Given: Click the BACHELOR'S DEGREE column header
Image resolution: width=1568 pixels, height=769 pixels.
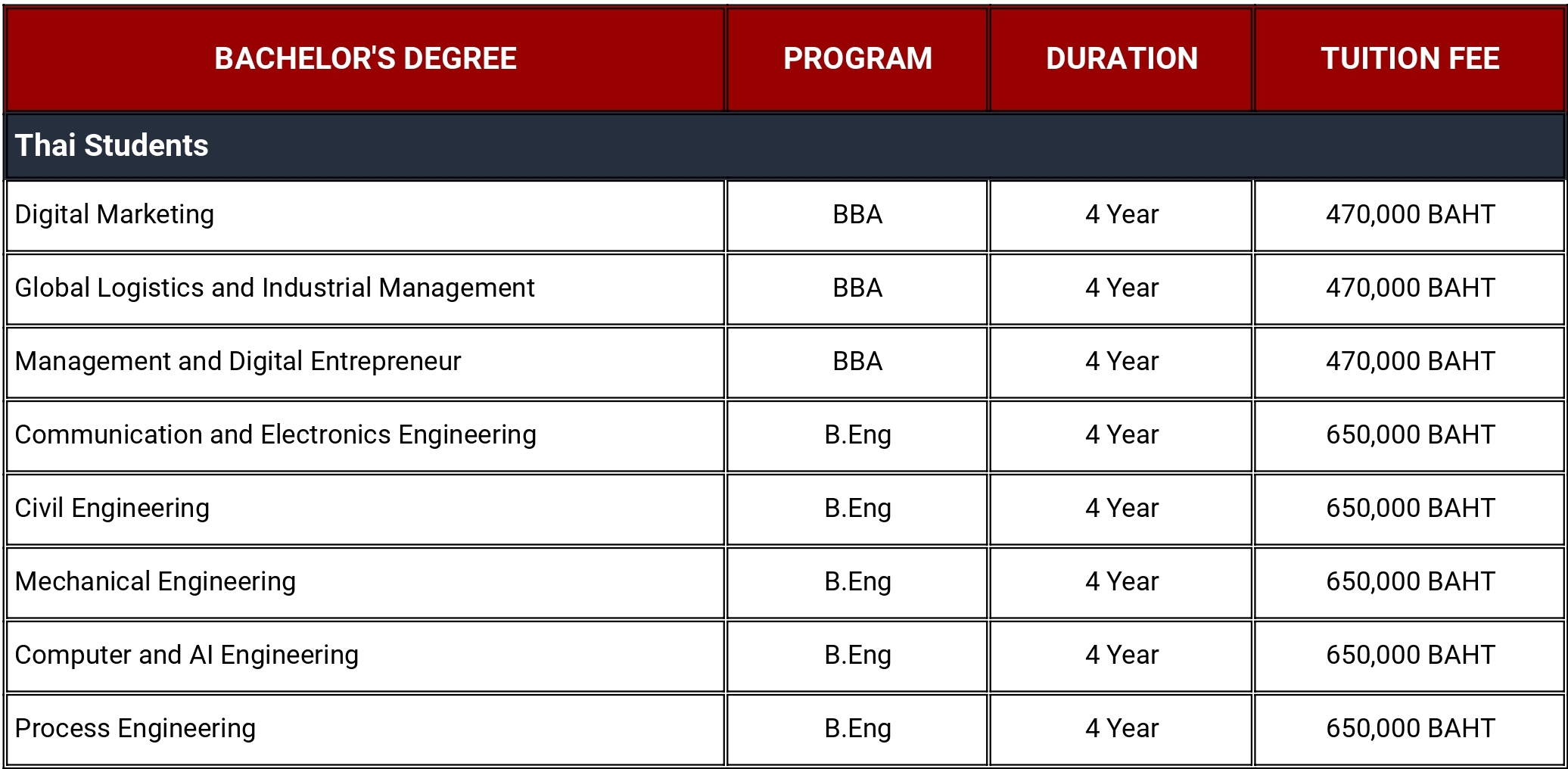Looking at the screenshot, I should coord(366,59).
